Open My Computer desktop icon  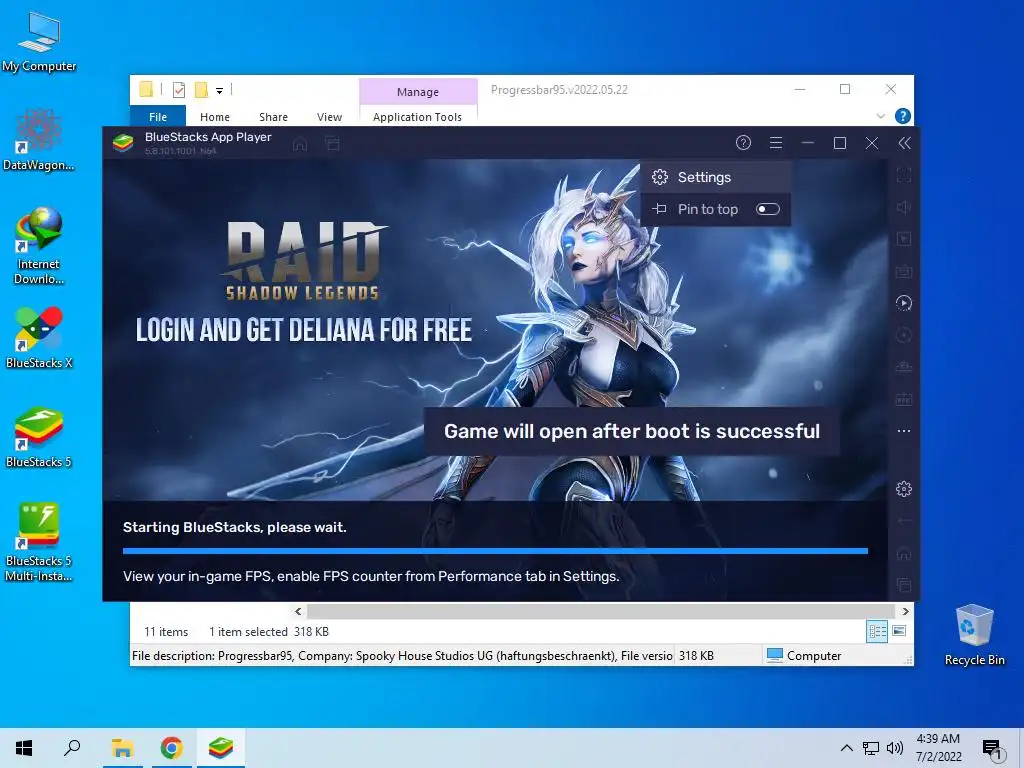click(x=39, y=42)
